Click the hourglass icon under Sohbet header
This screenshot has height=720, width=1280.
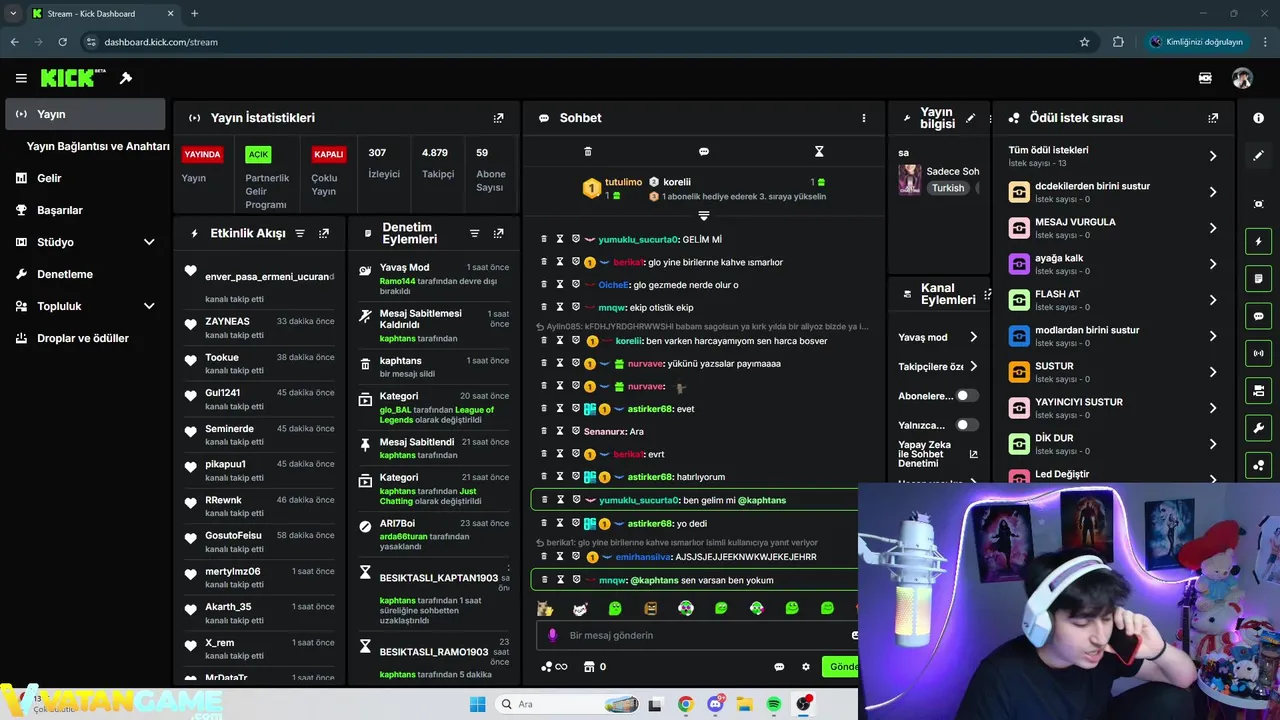point(819,152)
